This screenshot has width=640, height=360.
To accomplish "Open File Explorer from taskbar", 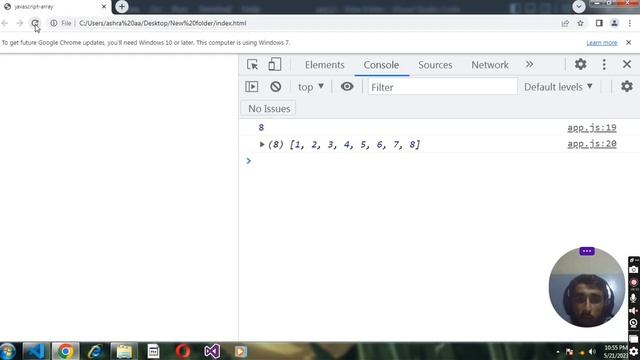I will [x=124, y=351].
